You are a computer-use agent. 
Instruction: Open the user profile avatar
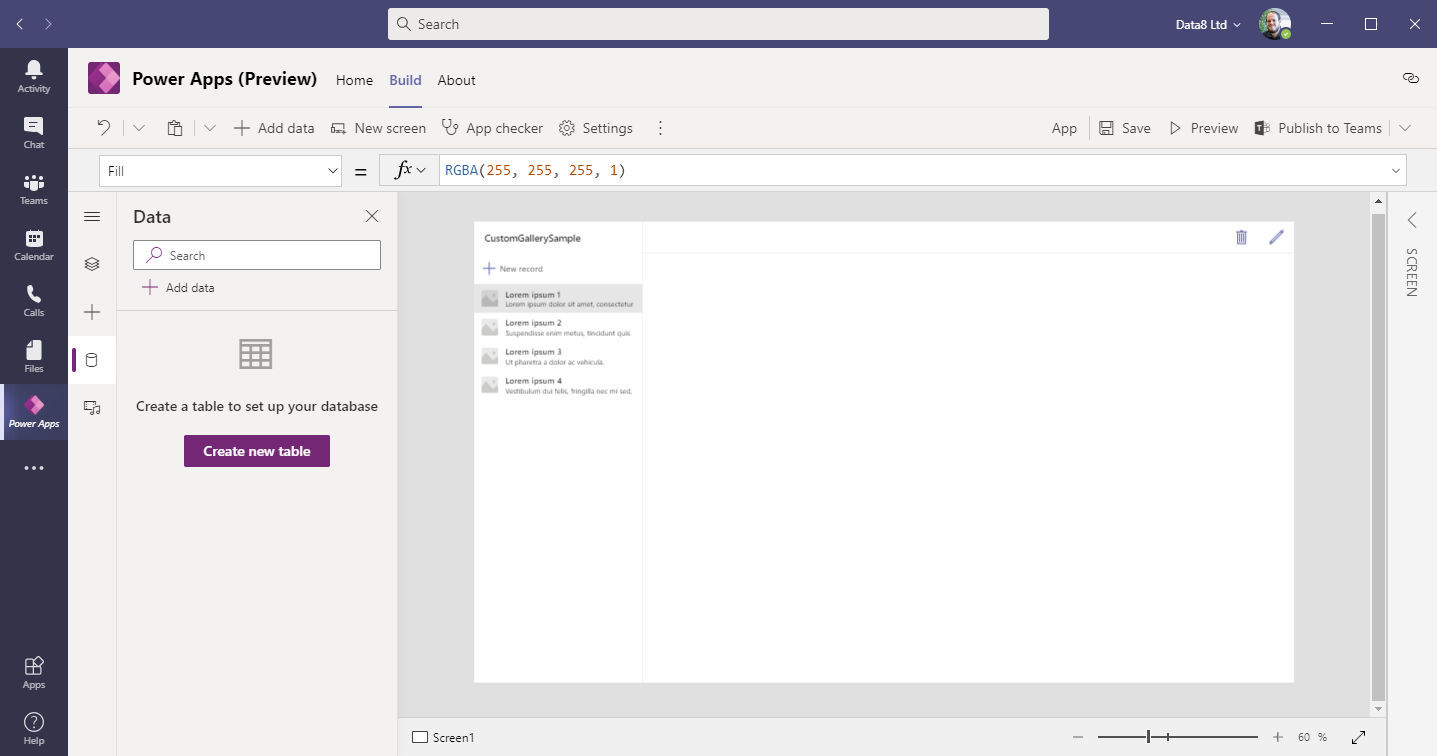pyautogui.click(x=1275, y=24)
